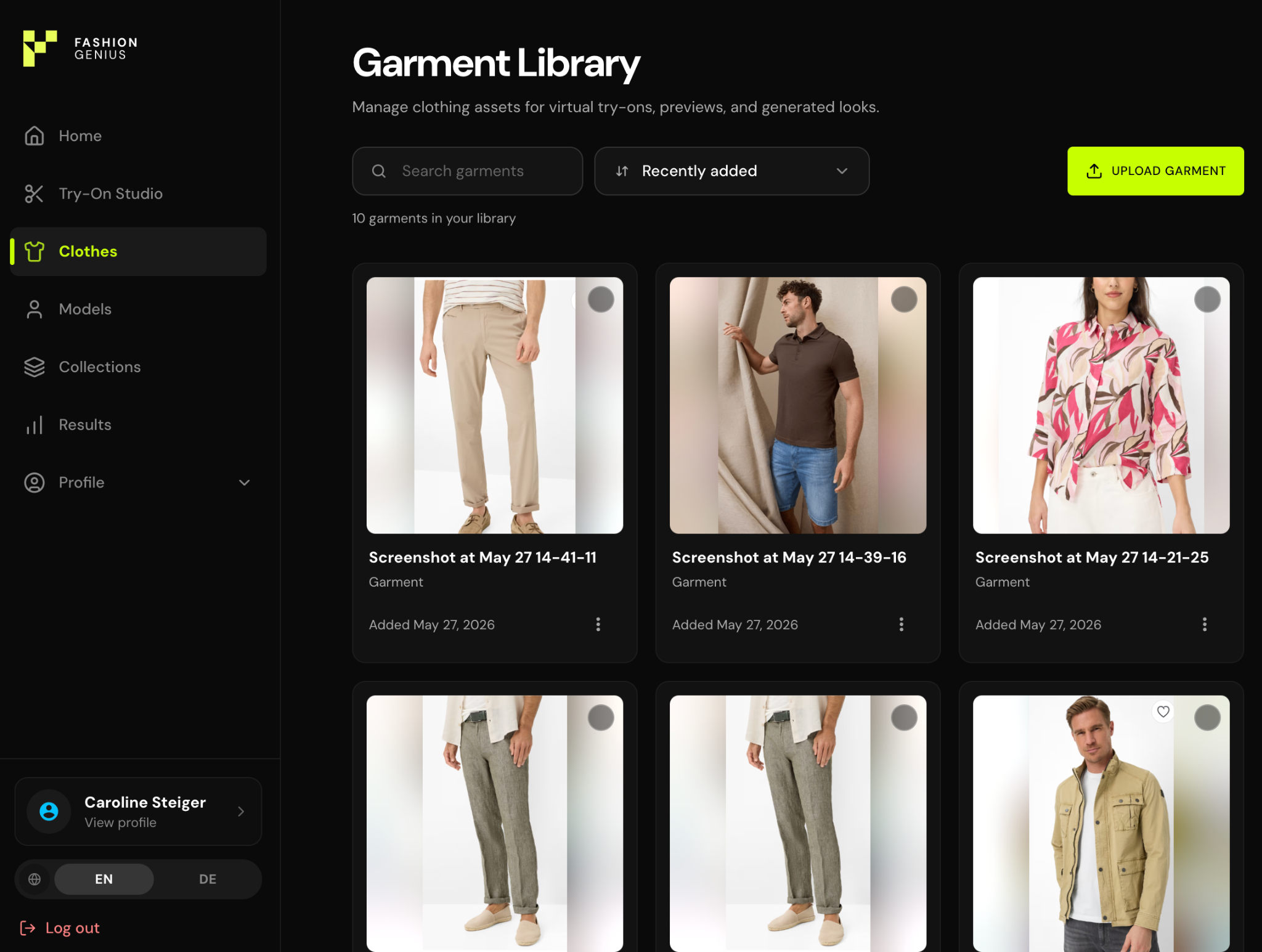Screen dimensions: 1262x952
Task: Click '10 garments in your library' text
Action: click(x=434, y=219)
